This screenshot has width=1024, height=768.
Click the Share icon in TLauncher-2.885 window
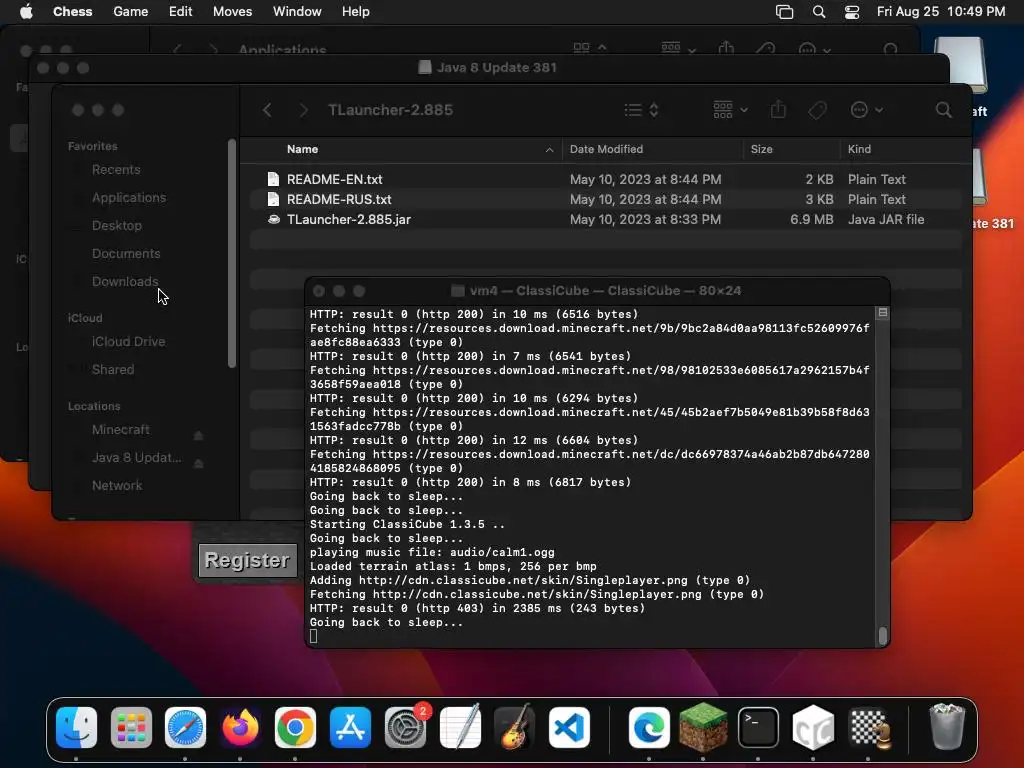tap(778, 110)
